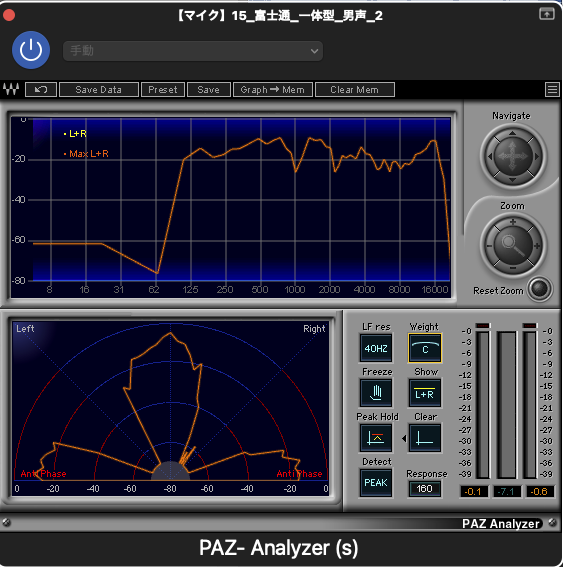Click the Zoom horizontal plus on right
The height and width of the screenshot is (567, 563).
(537, 246)
